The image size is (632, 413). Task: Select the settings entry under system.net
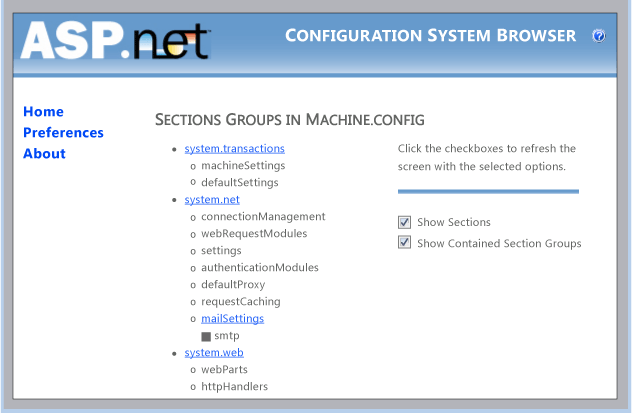221,251
